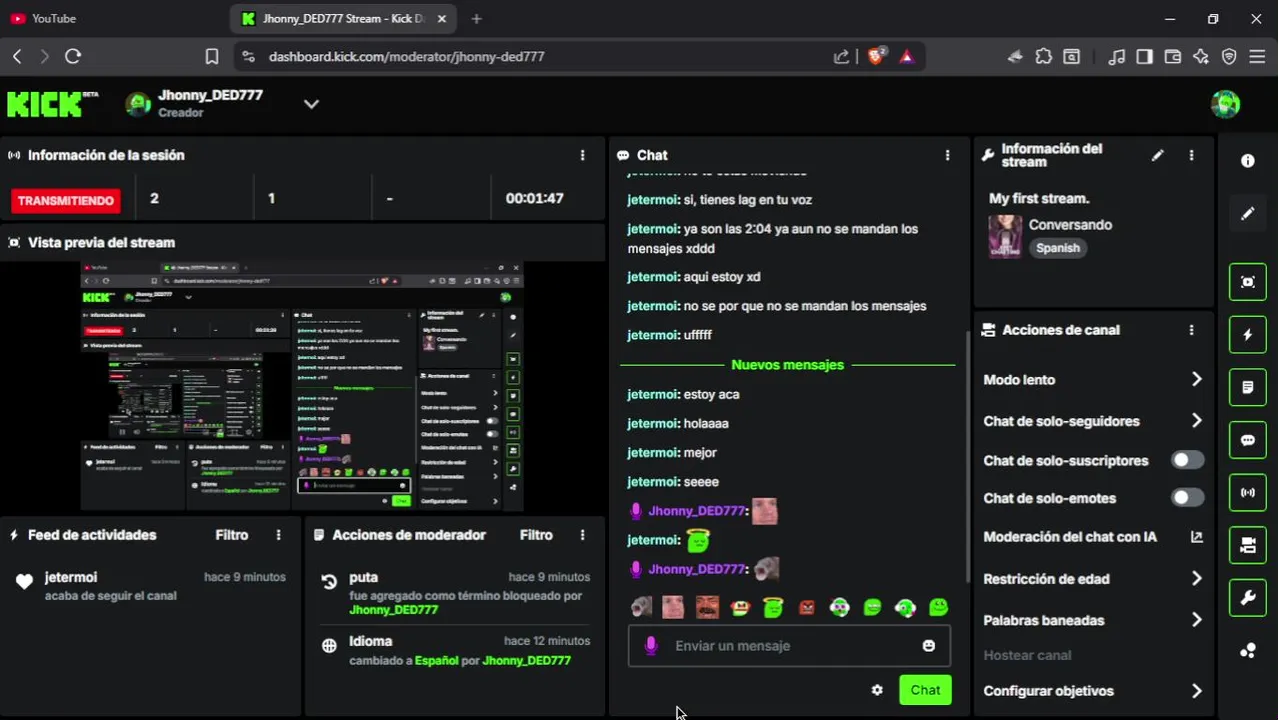Click the pencil icon in right sidebar
Image resolution: width=1278 pixels, height=720 pixels.
(x=1248, y=213)
